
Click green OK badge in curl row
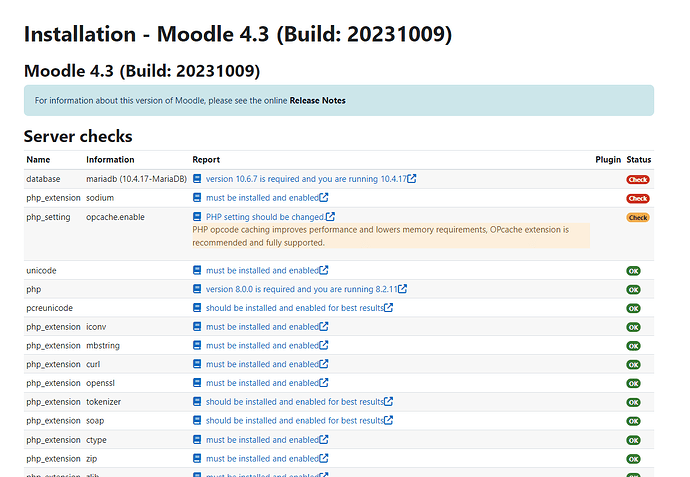coord(633,365)
